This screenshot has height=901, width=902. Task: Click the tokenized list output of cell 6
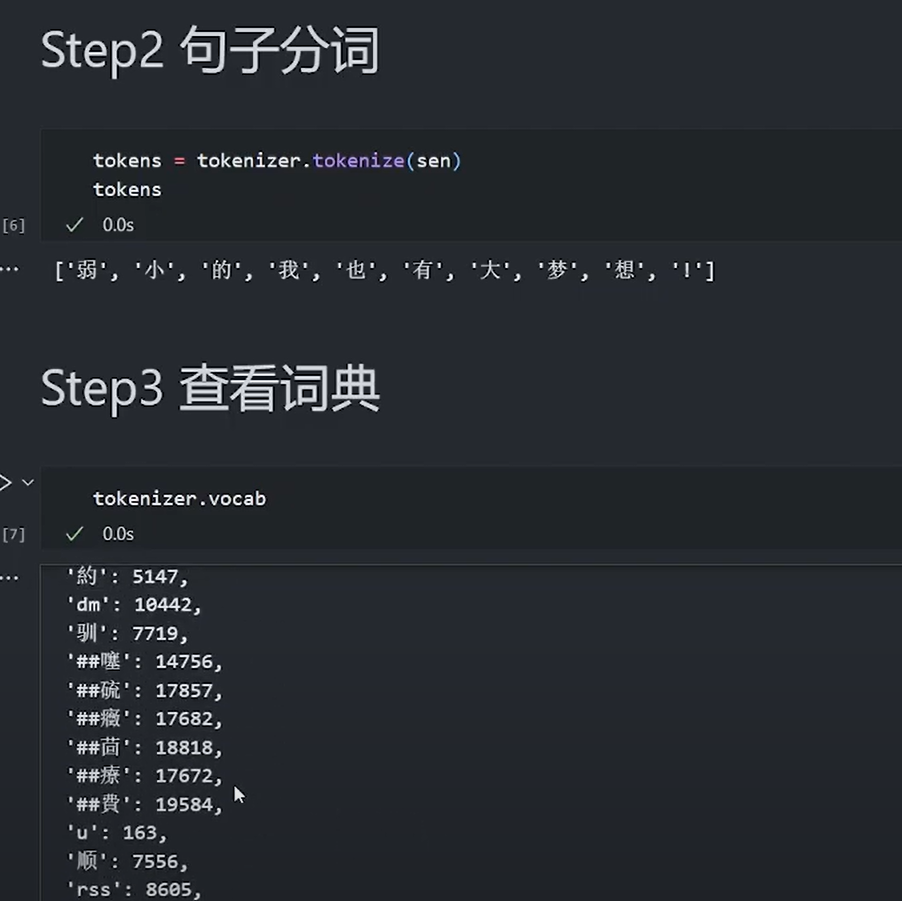[x=384, y=270]
